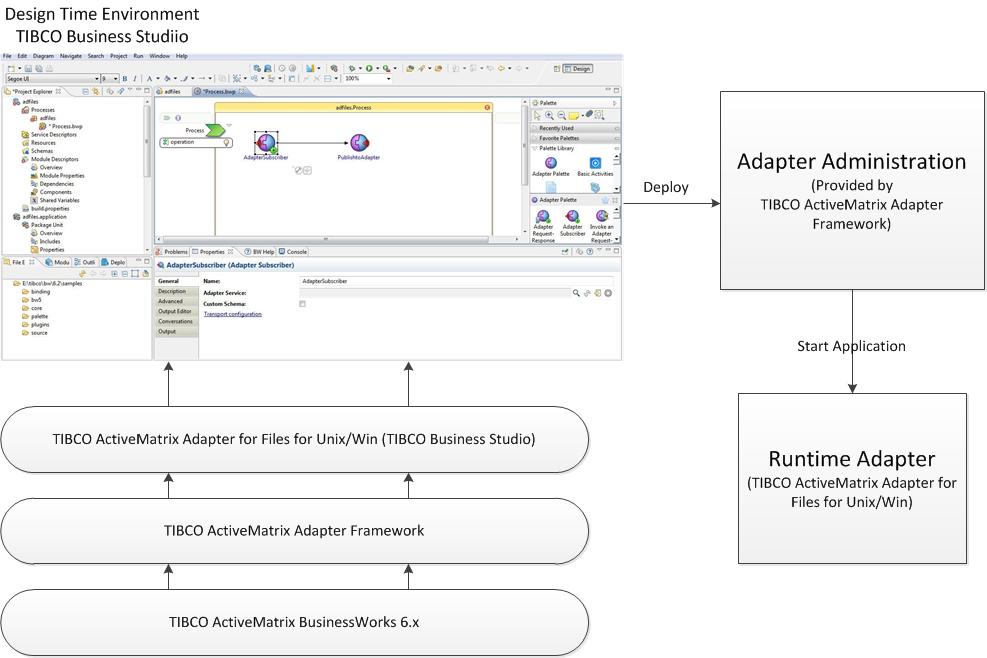Click the palette Zoom Out tool

point(561,115)
